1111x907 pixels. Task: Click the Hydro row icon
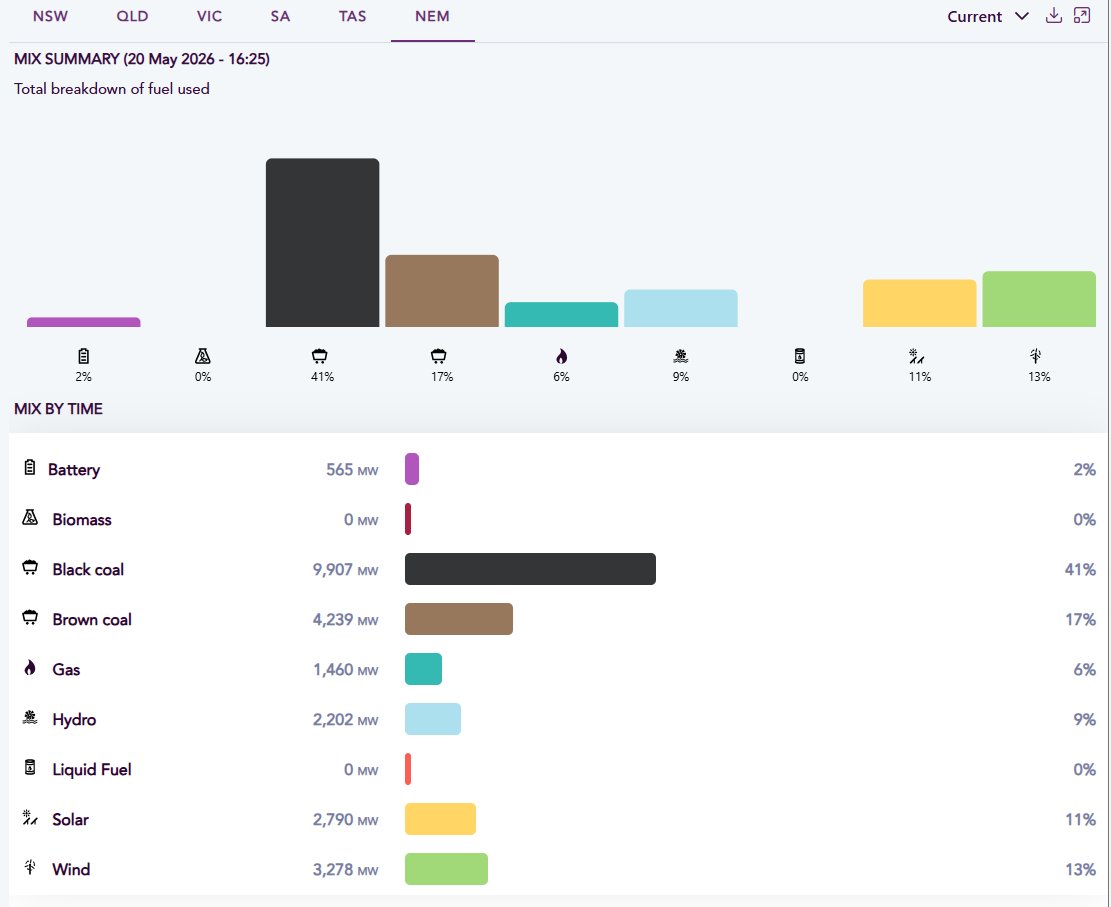coord(30,717)
